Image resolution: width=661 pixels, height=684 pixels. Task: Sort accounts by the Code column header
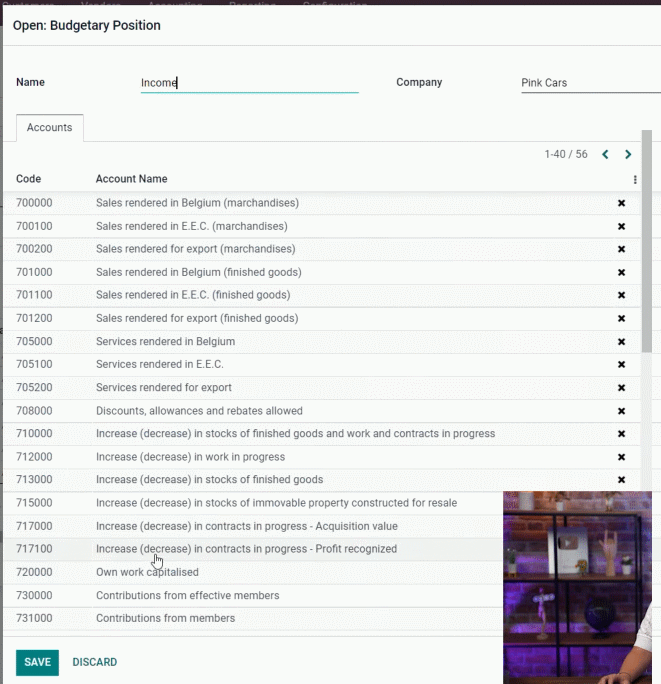[x=28, y=179]
